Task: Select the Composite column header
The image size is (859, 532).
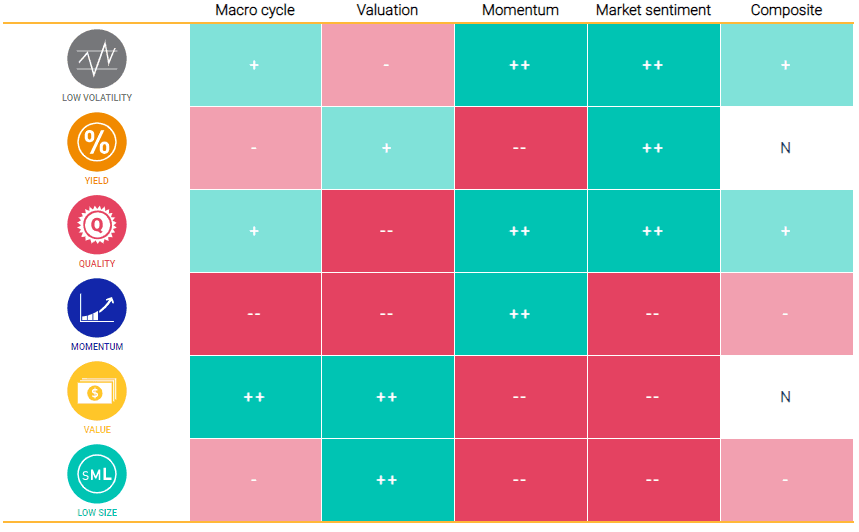Action: pos(786,10)
